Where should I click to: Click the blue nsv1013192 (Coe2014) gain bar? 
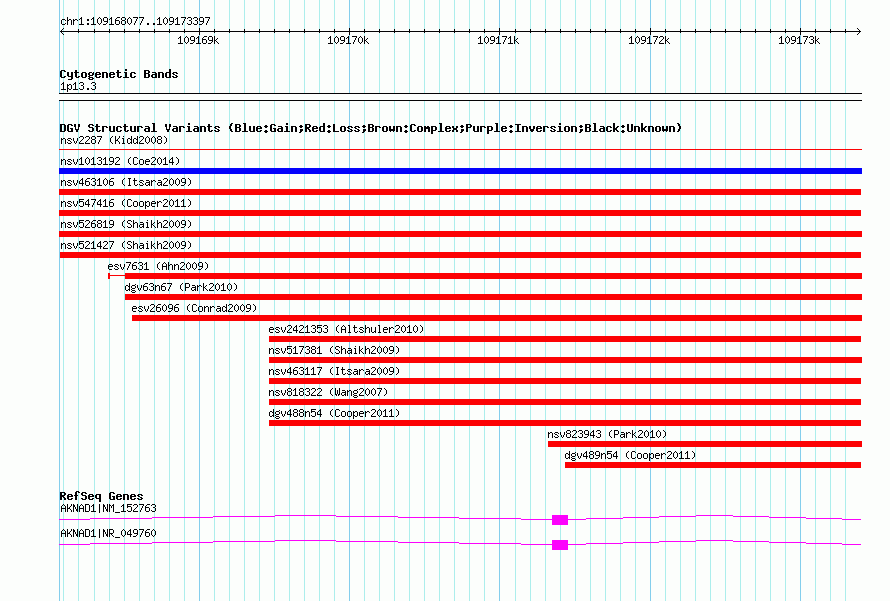tap(460, 171)
